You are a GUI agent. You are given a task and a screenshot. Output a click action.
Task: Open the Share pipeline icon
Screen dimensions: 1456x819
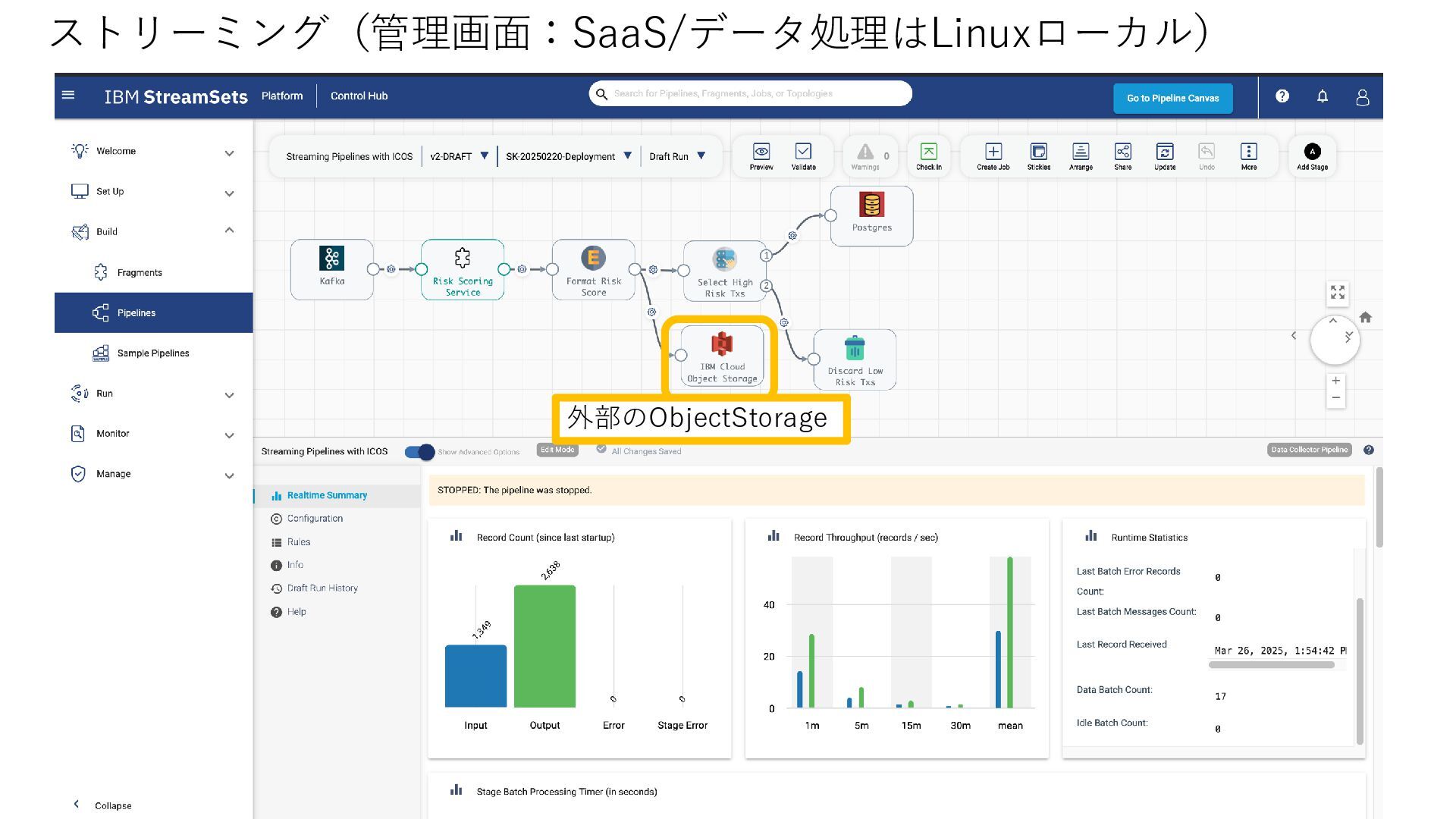click(1122, 152)
